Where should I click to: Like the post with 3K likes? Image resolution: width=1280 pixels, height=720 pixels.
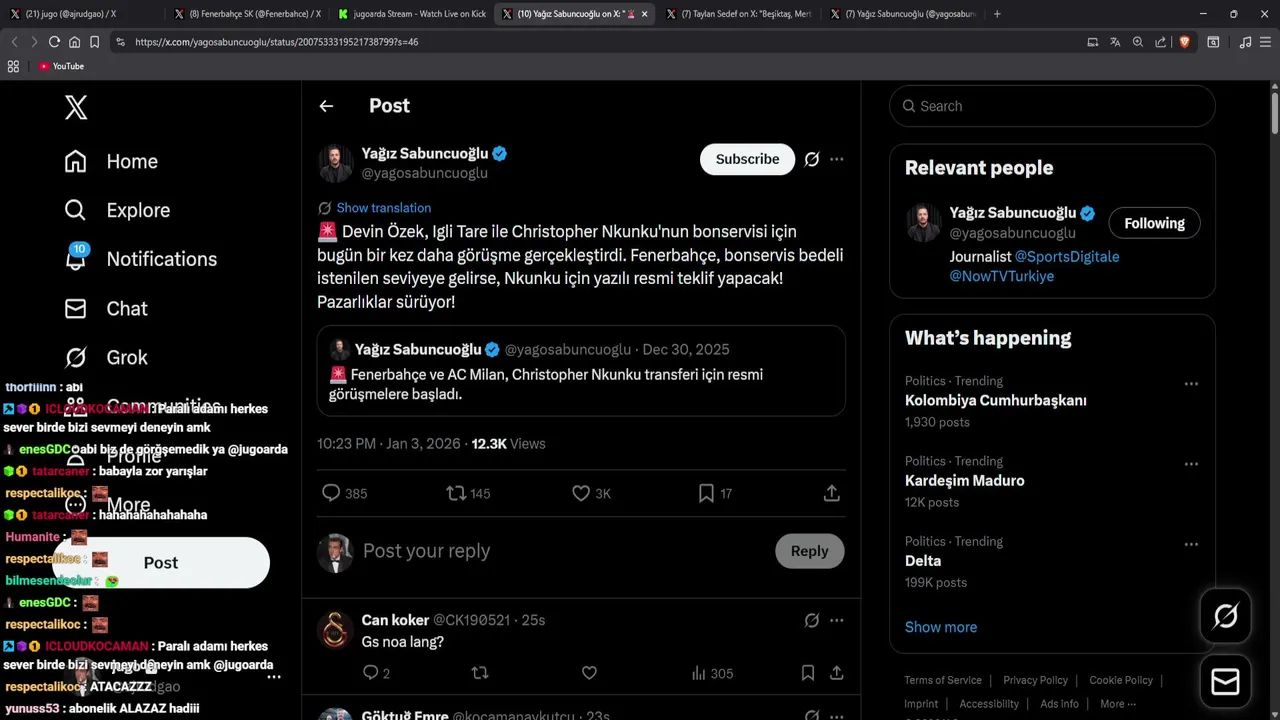point(581,493)
